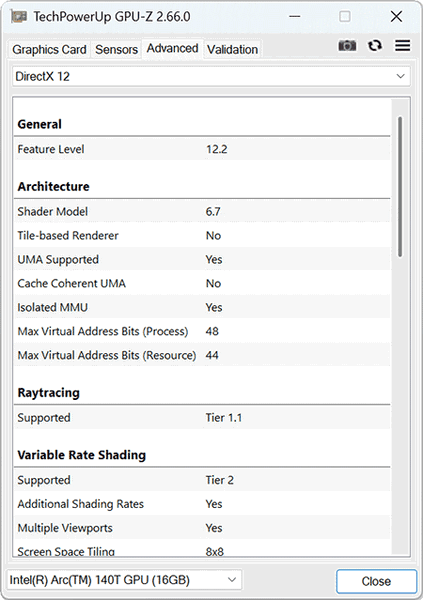Image resolution: width=423 pixels, height=600 pixels.
Task: Click the refresh arrows icon
Action: click(375, 46)
